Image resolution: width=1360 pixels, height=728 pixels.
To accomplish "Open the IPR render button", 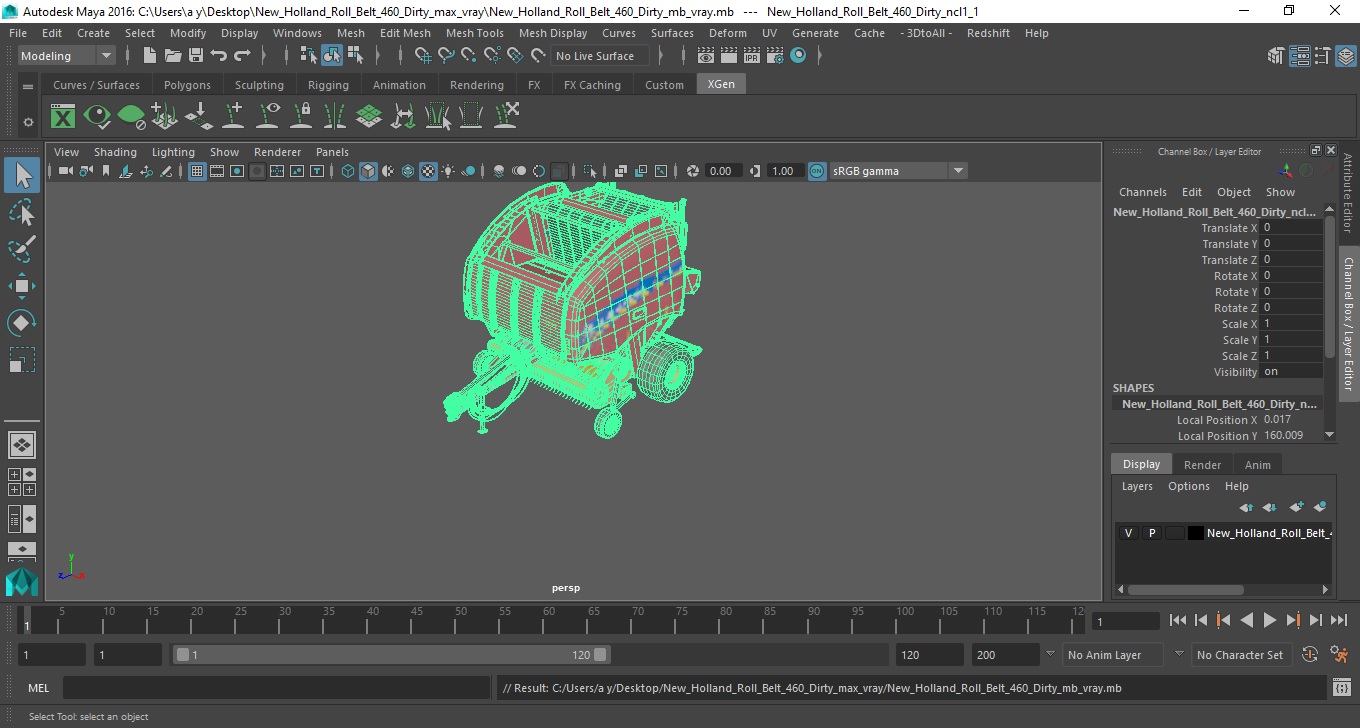I will [x=752, y=56].
